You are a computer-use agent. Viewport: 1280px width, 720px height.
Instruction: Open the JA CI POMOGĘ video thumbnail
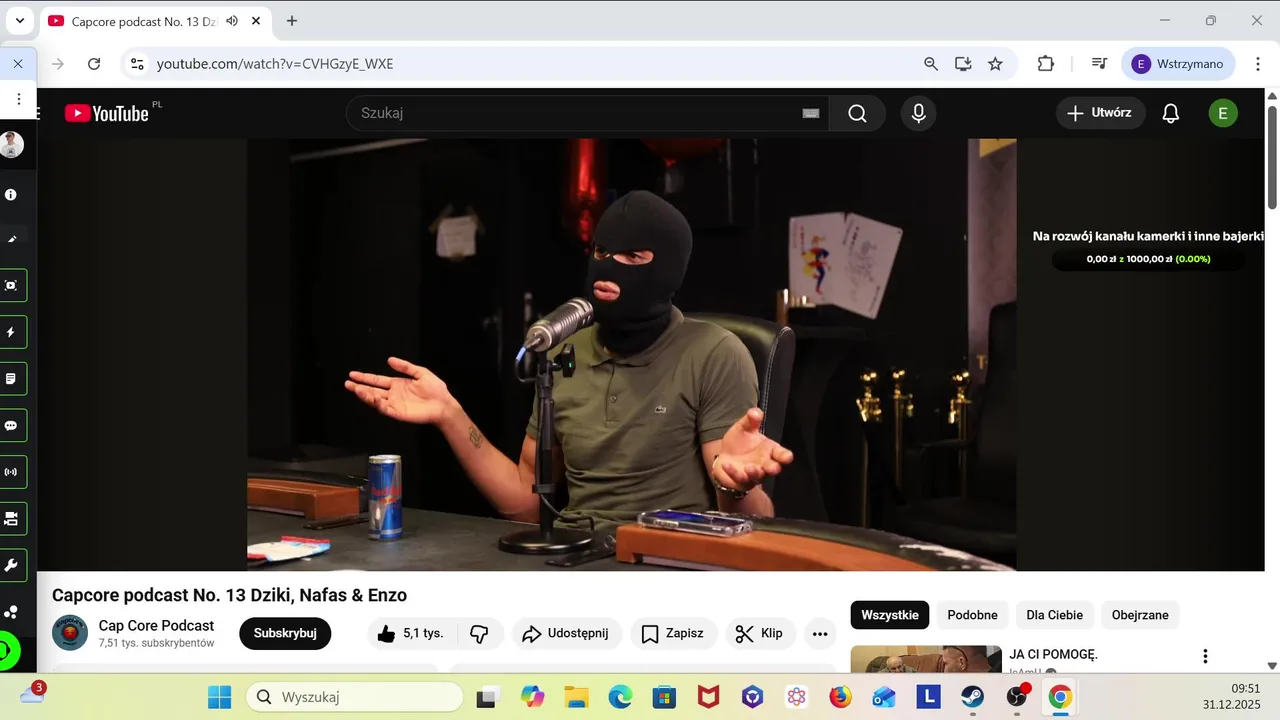(x=926, y=659)
